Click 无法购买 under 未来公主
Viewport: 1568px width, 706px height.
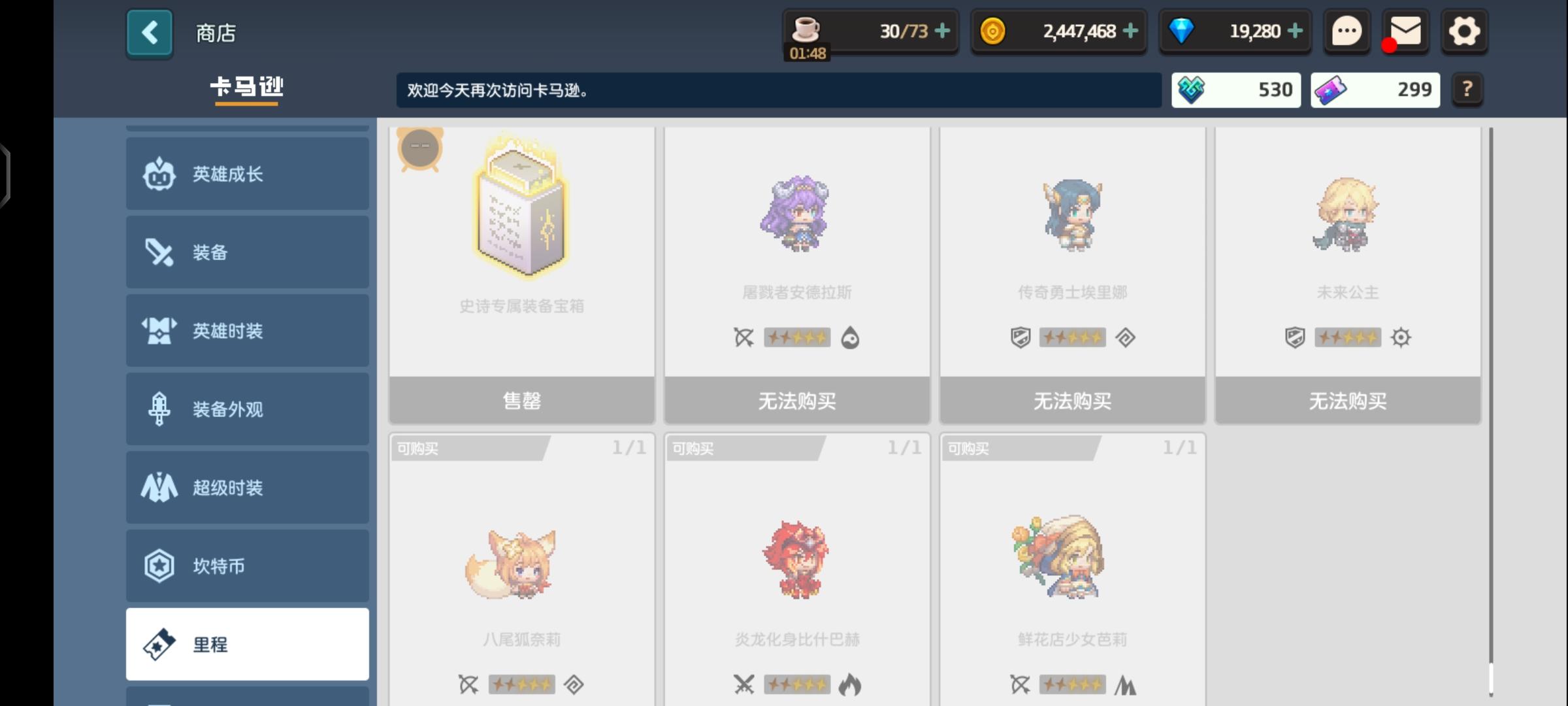pyautogui.click(x=1348, y=400)
